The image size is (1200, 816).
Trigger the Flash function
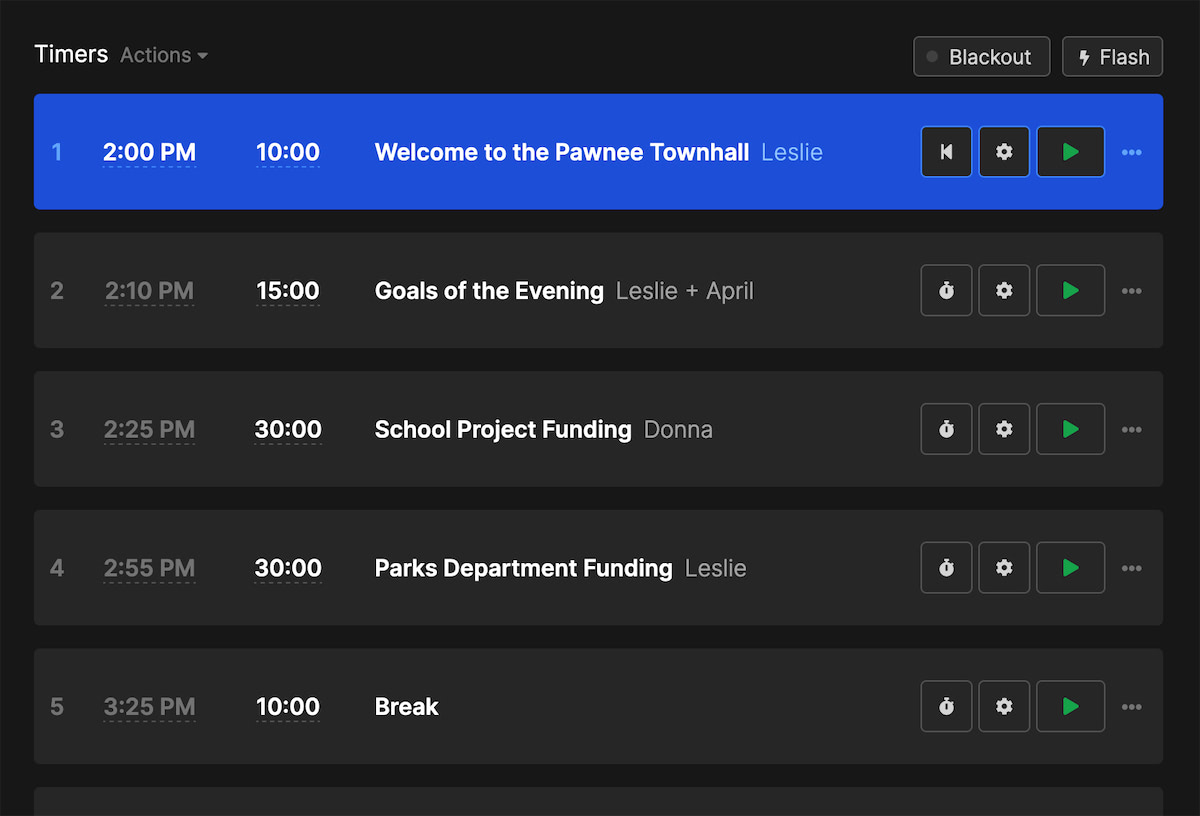point(1112,56)
